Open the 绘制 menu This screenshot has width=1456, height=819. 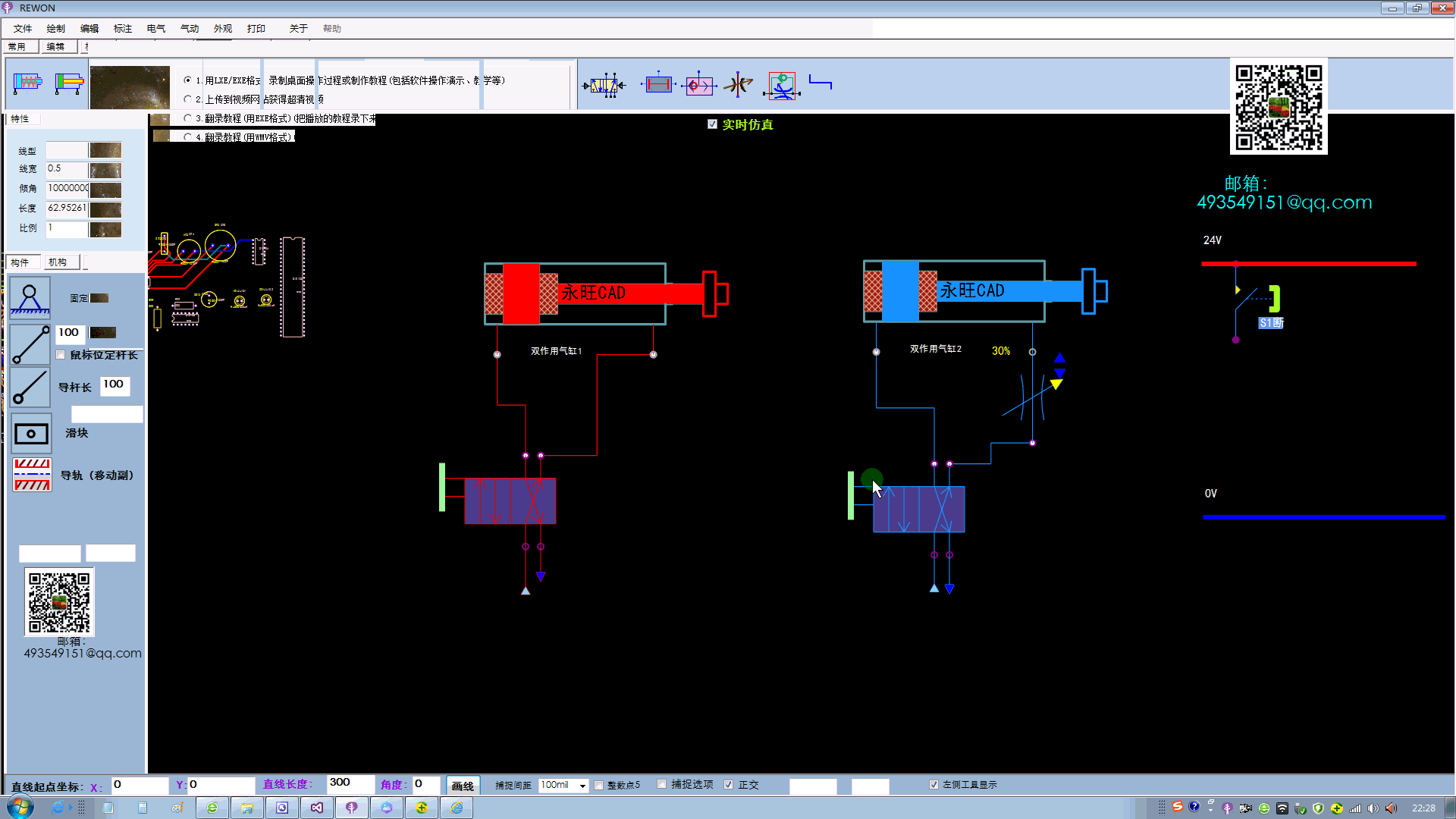(x=56, y=28)
